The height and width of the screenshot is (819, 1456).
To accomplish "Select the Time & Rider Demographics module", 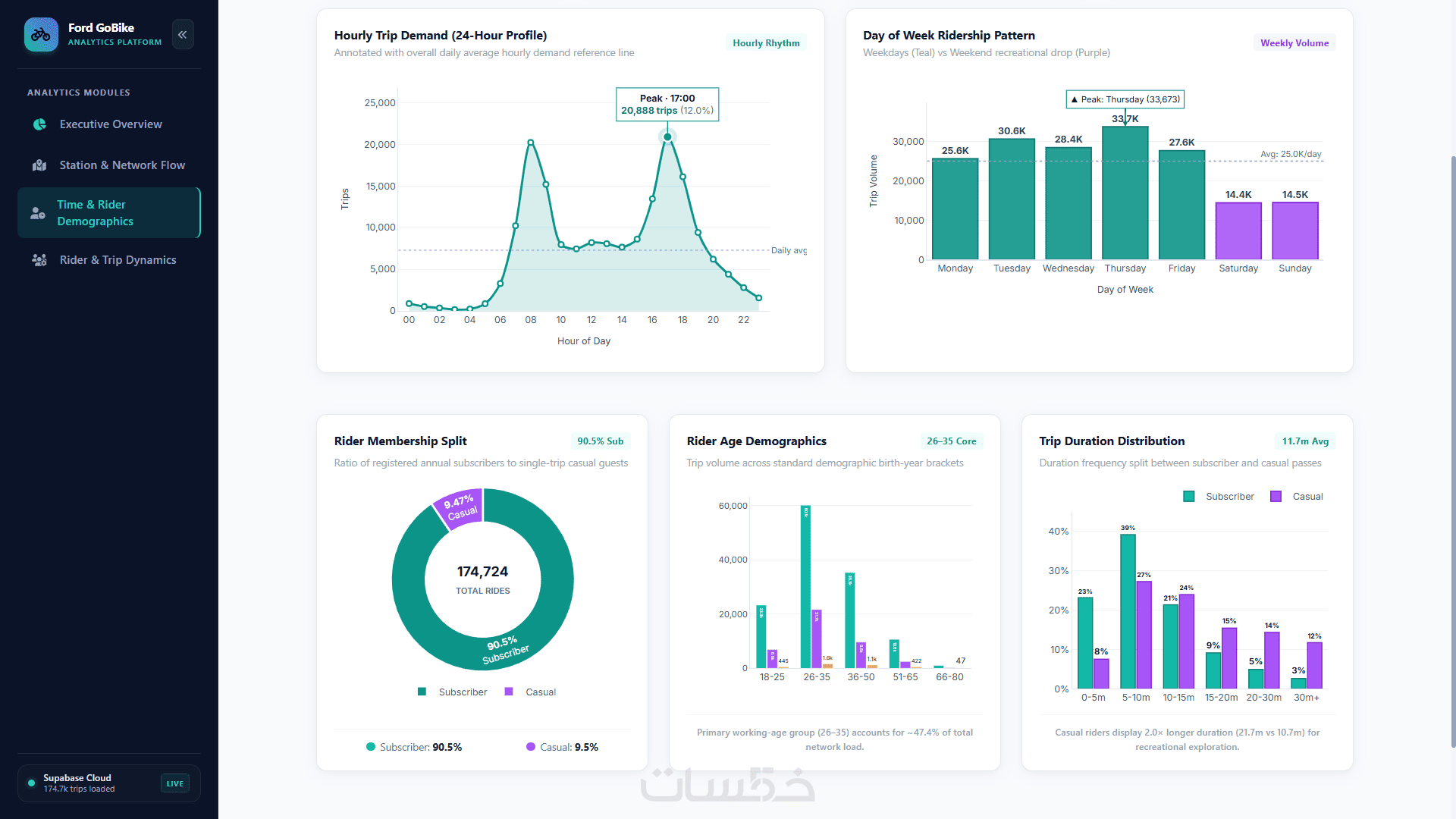I will (x=109, y=213).
